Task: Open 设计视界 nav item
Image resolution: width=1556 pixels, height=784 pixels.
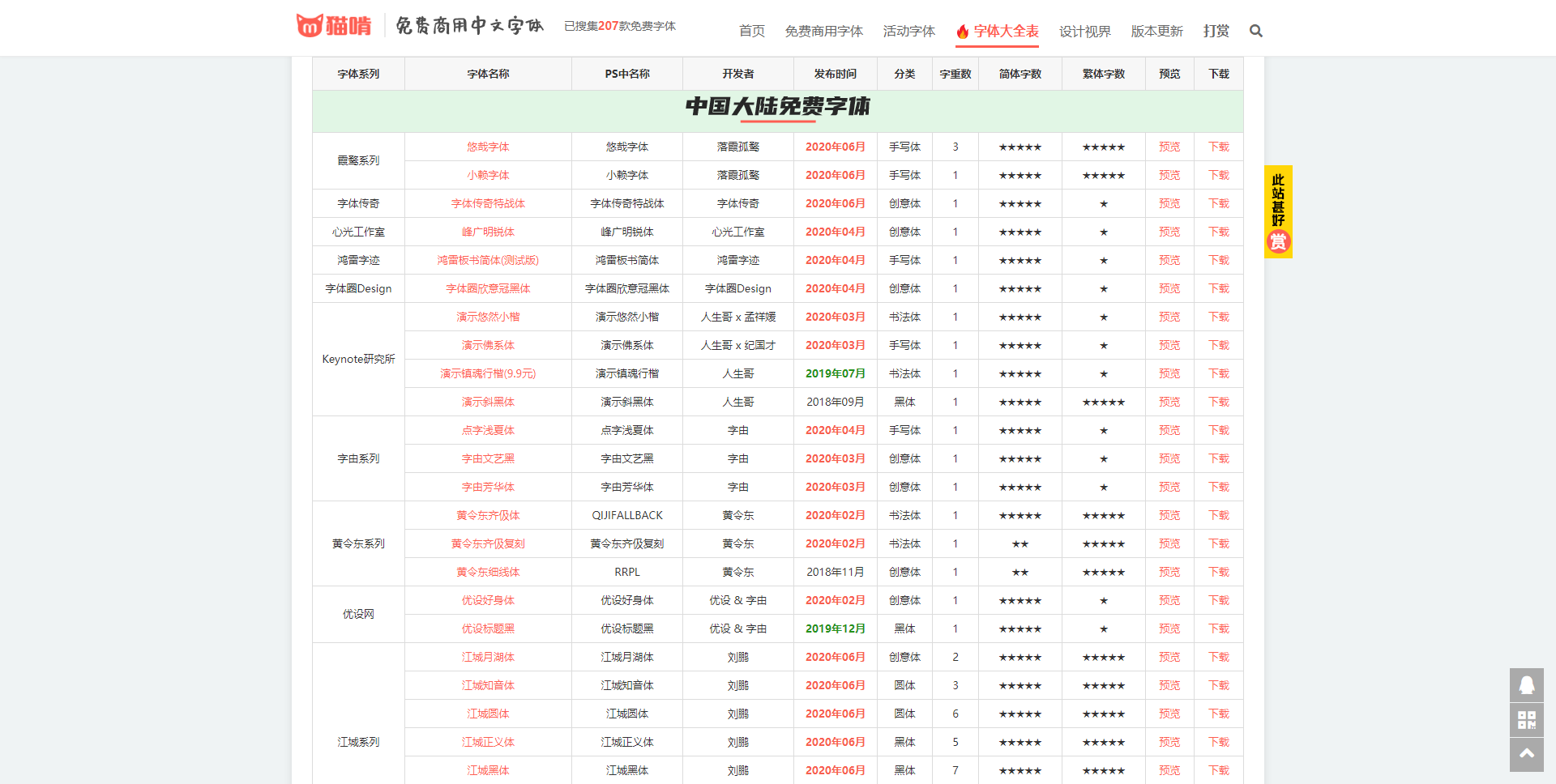Action: point(1085,31)
